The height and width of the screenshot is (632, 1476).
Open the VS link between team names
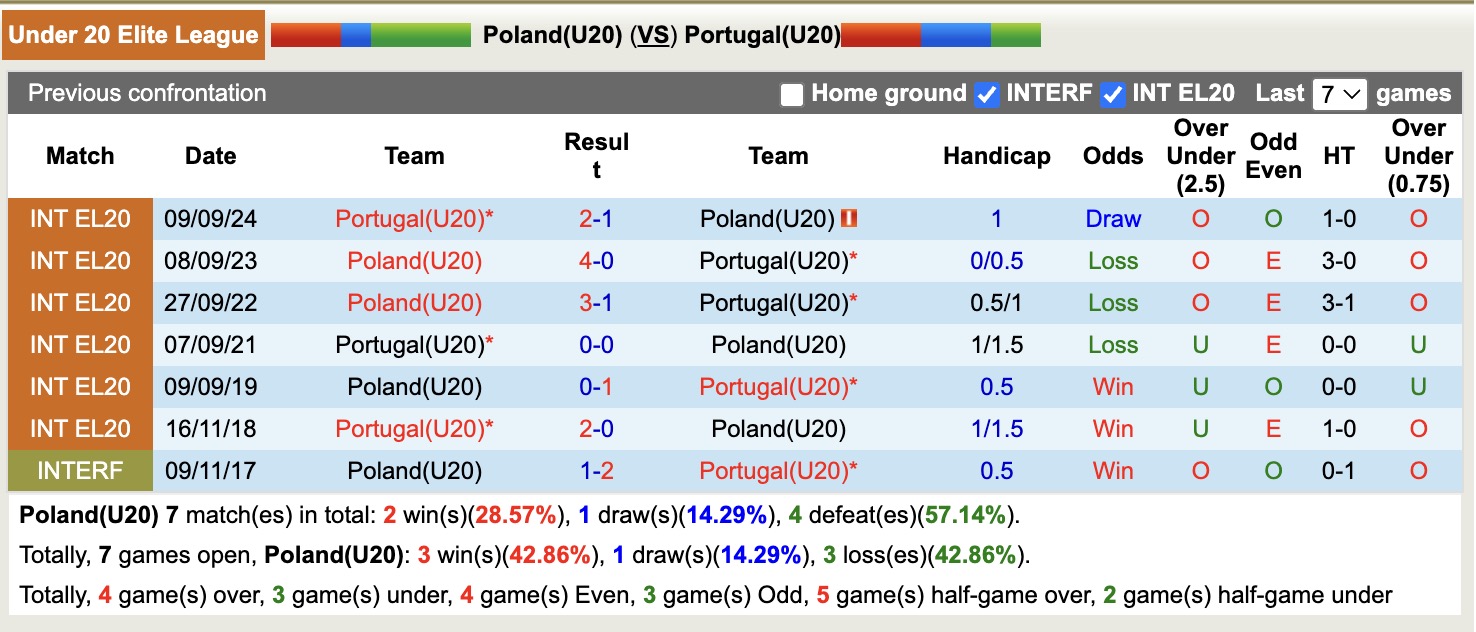coord(654,36)
